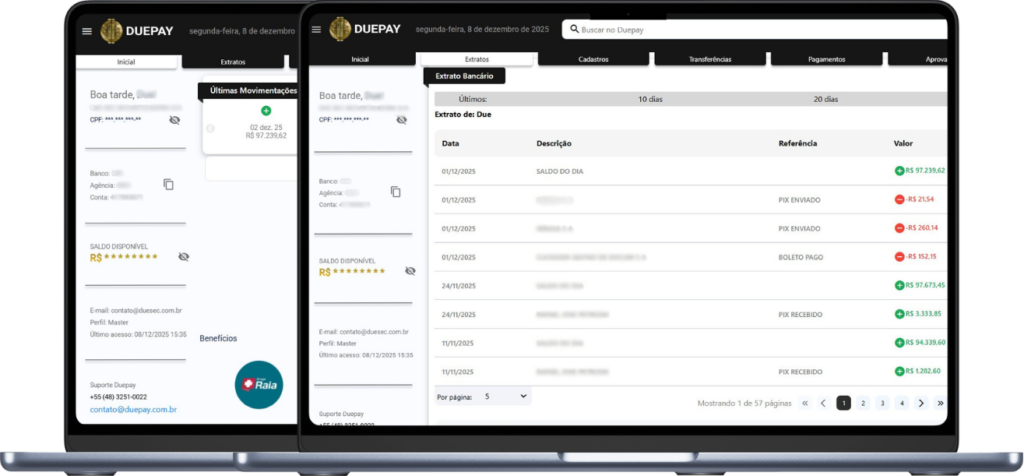Open the Extratos tab on the back laptop
The image size is (1024, 476).
[x=233, y=62]
